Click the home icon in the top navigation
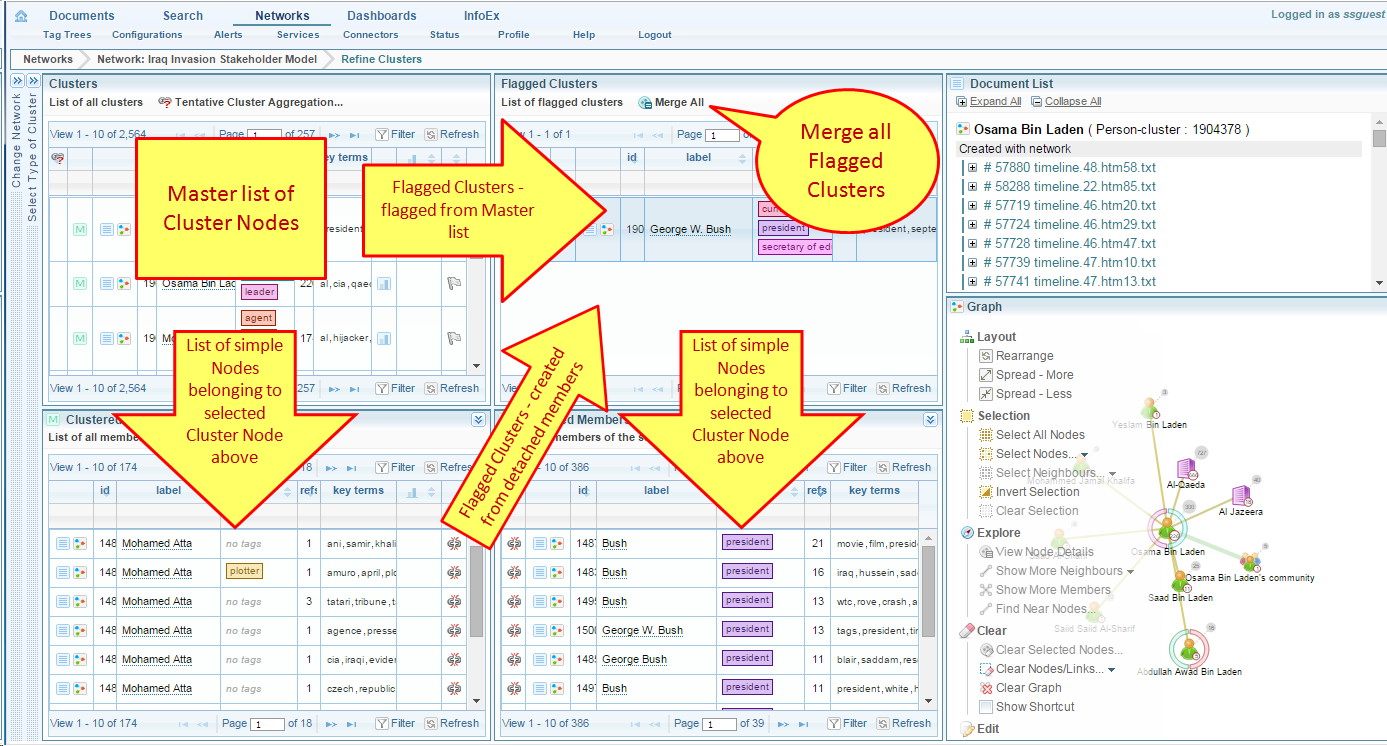This screenshot has width=1387, height=746. coord(21,16)
